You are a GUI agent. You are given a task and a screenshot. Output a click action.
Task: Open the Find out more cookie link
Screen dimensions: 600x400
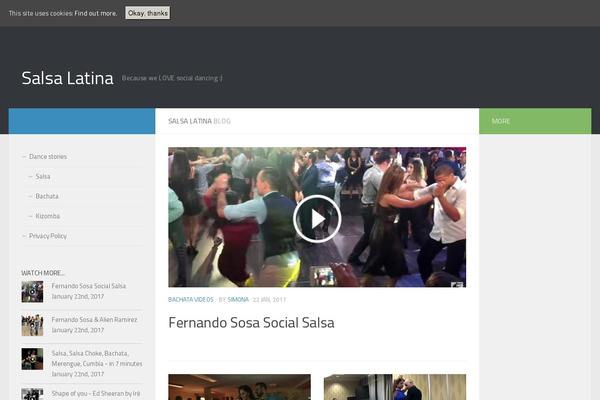pyautogui.click(x=96, y=13)
